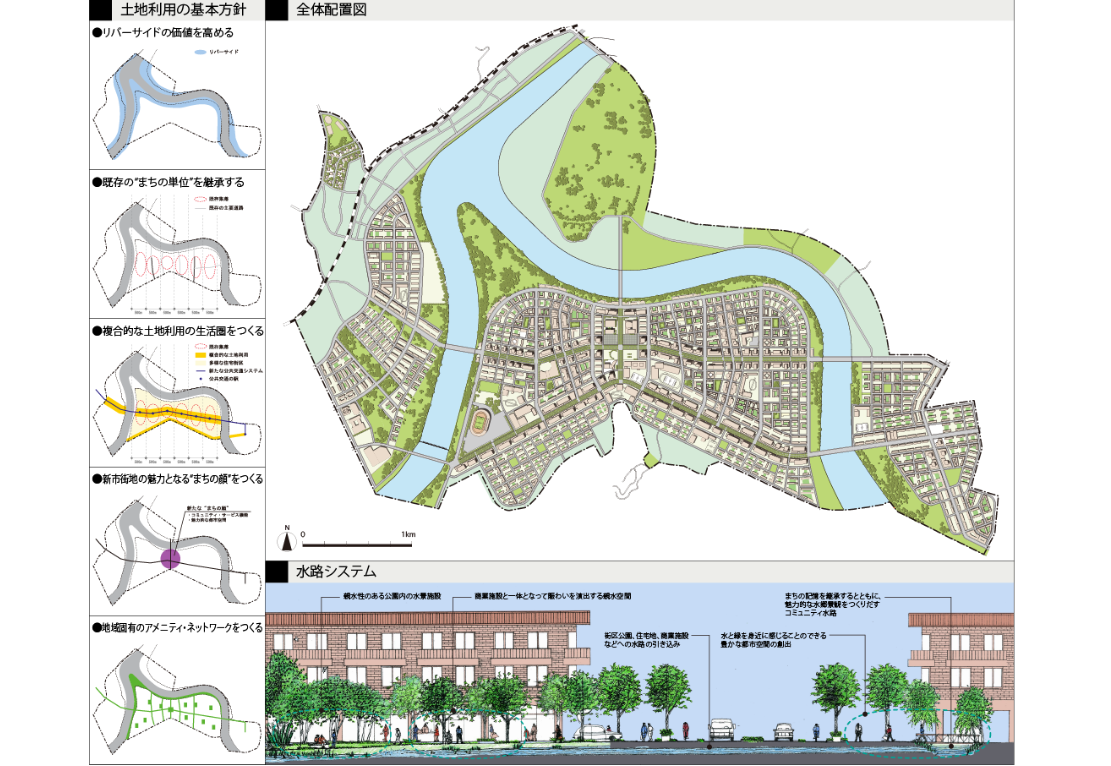Click the red ellipse legend symbol in the second diagram
Screen dimensions: 1111x766
pyautogui.click(x=199, y=198)
